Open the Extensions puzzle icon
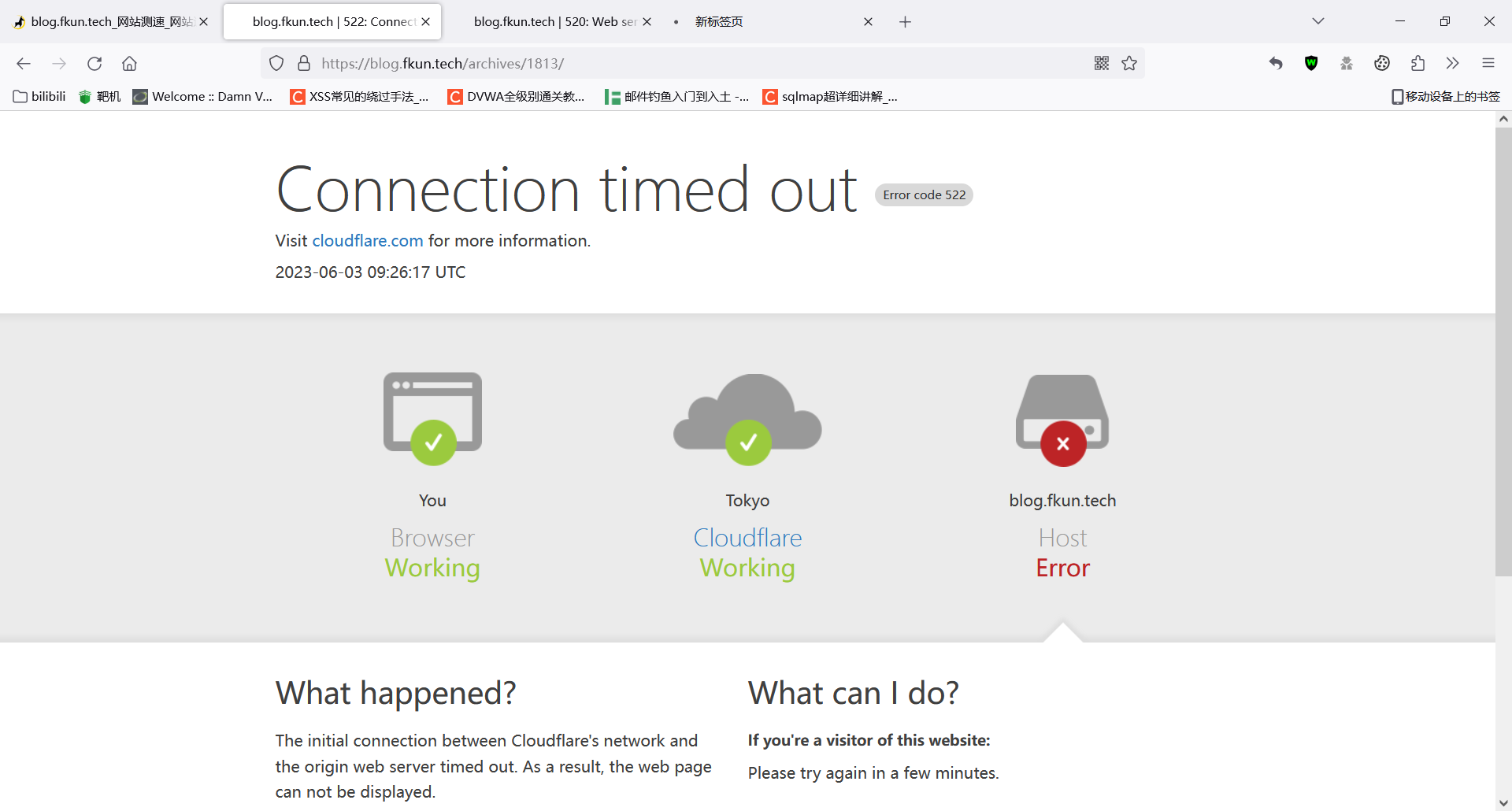Viewport: 1512px width, 811px height. 1417,64
